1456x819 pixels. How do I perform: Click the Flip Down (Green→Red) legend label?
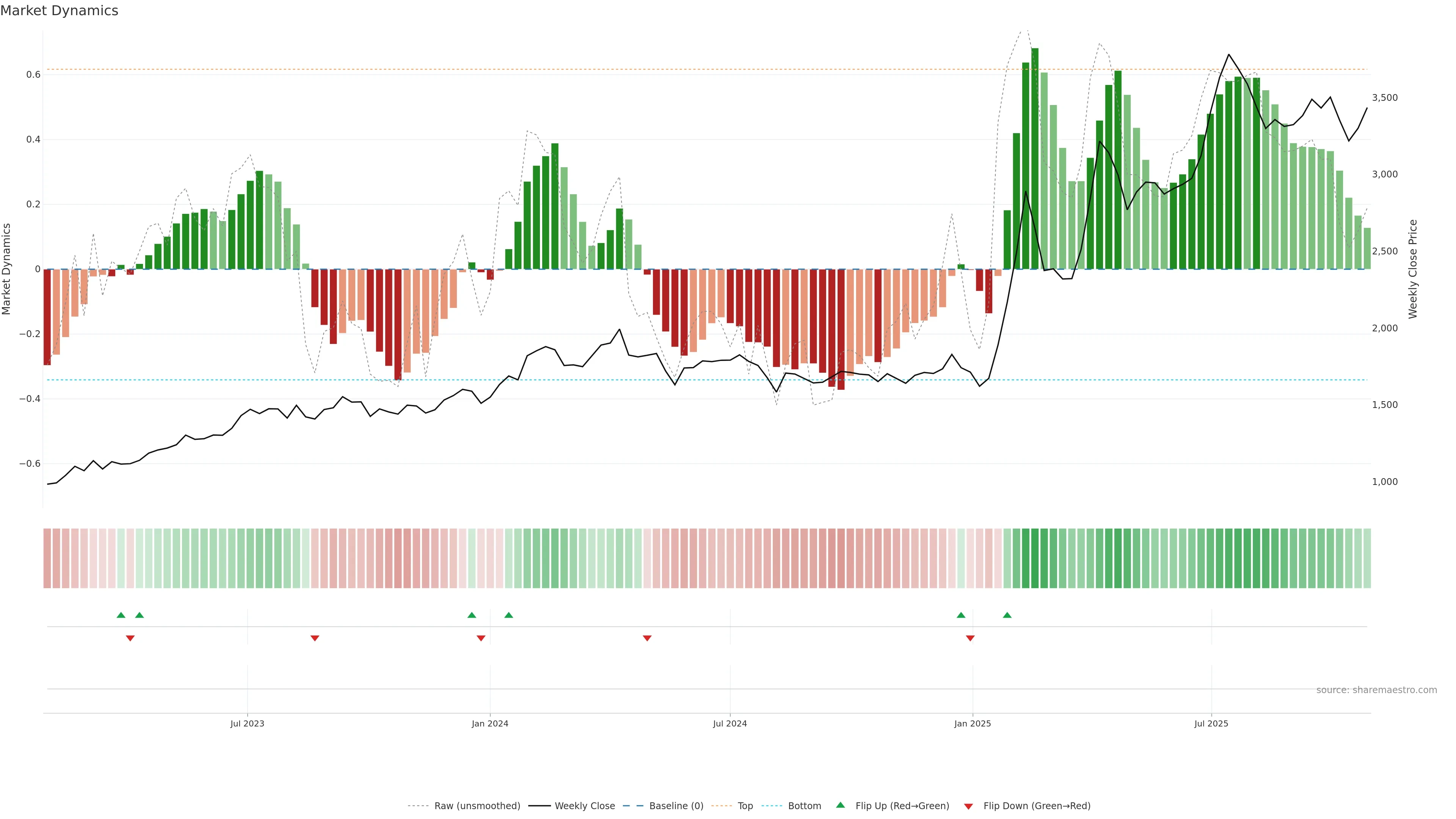[1037, 806]
